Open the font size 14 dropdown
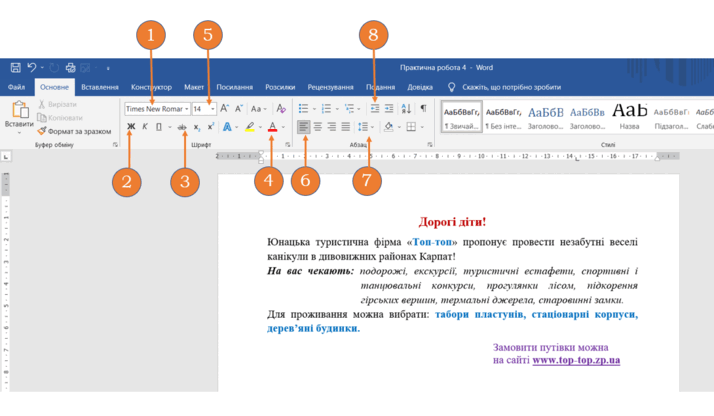The image size is (714, 416). [x=213, y=109]
